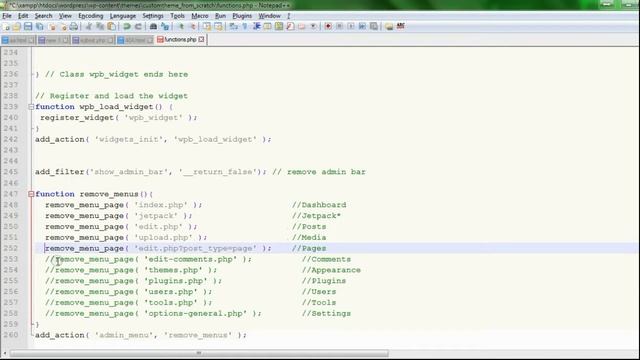
Task: Toggle synchronized horizontal scrolling icon
Action: tap(218, 27)
